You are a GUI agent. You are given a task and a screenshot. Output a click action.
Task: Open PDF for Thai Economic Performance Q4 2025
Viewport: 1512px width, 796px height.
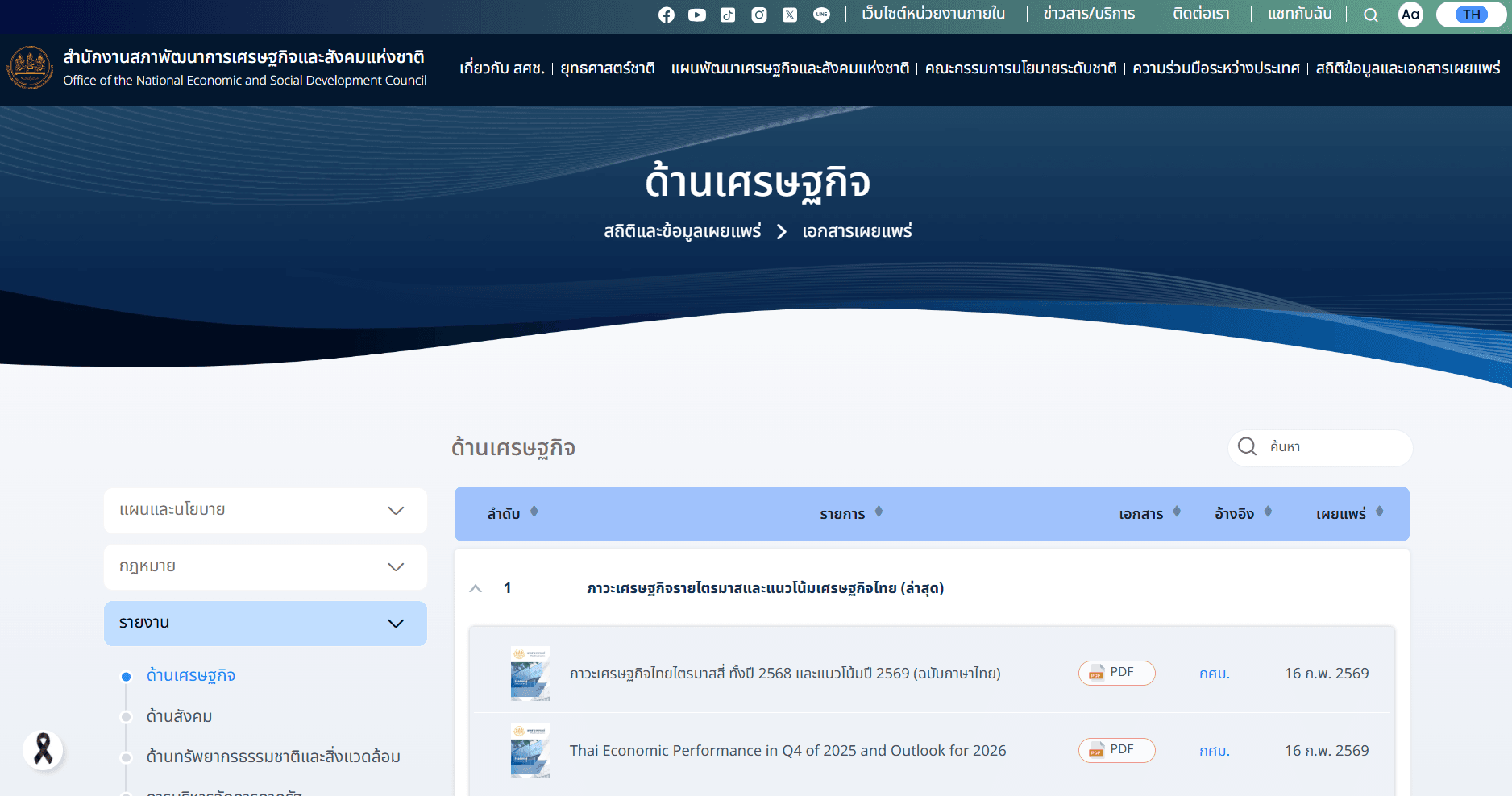[1116, 750]
